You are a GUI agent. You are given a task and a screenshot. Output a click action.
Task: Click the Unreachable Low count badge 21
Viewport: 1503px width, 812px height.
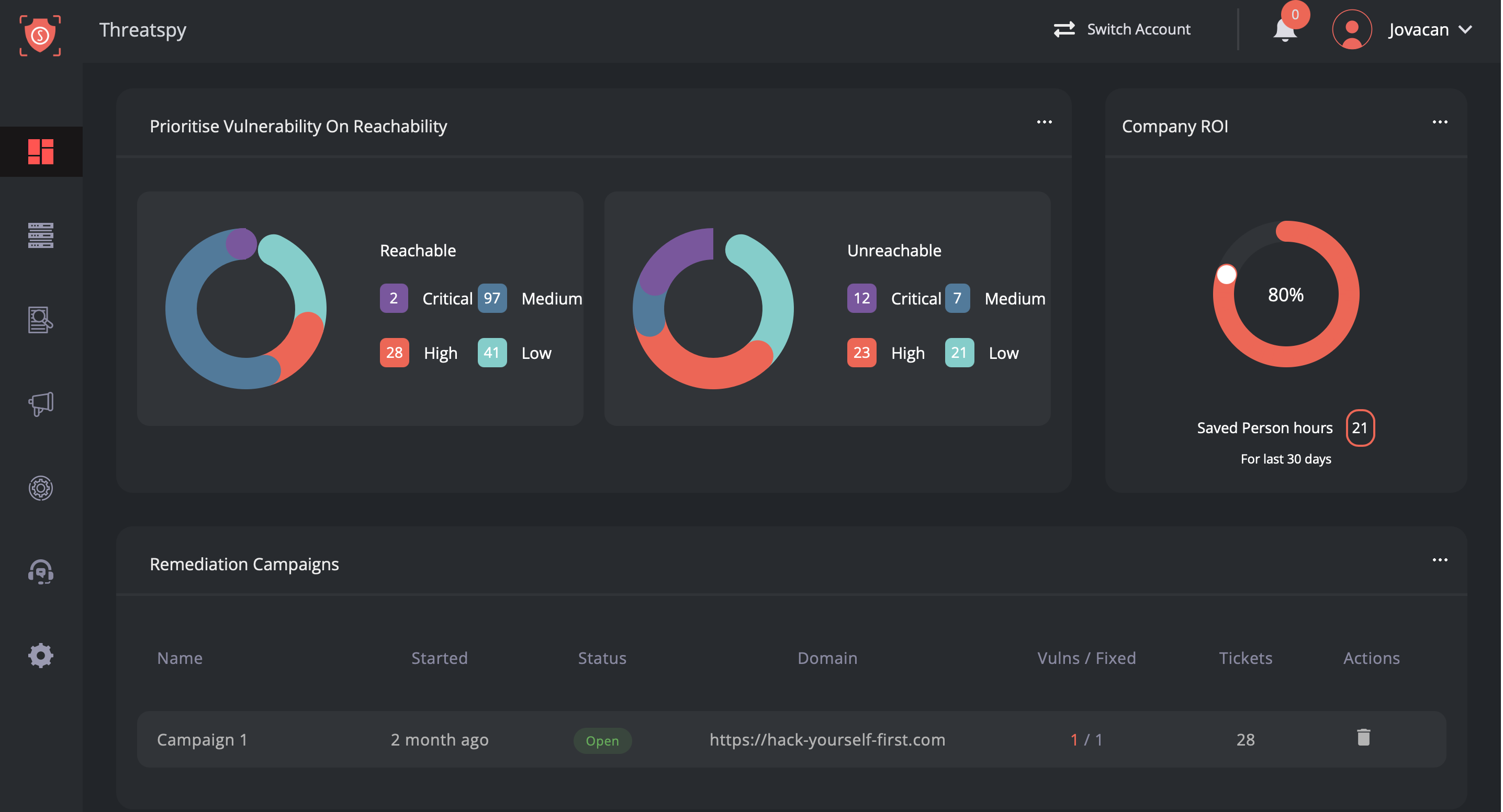(959, 352)
